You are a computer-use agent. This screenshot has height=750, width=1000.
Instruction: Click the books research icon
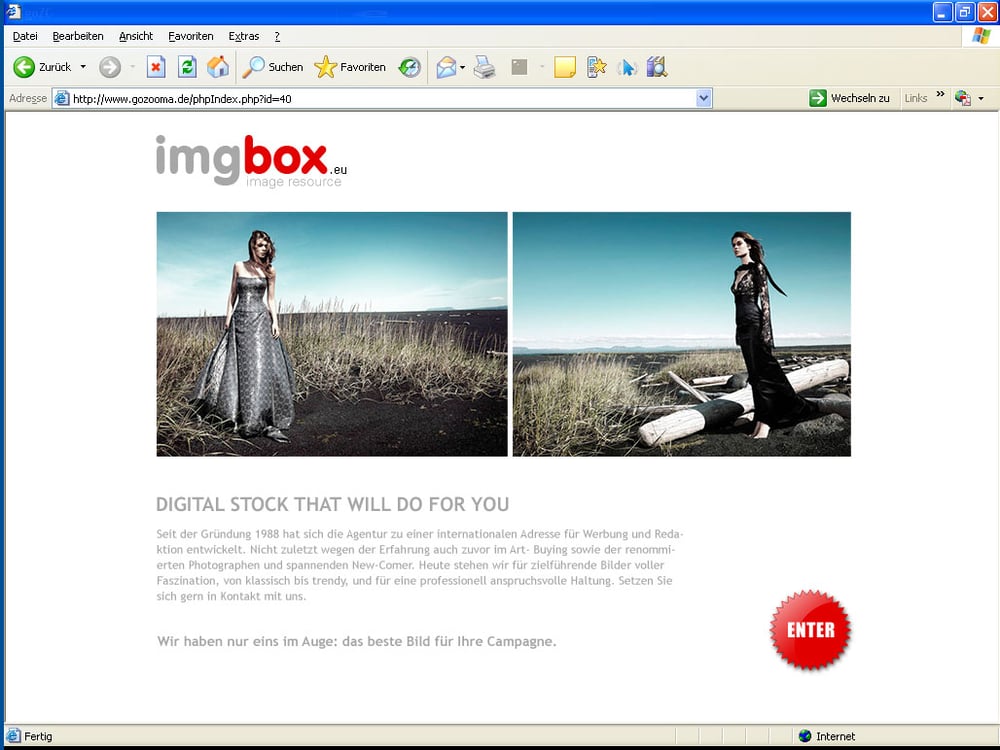pyautogui.click(x=657, y=67)
